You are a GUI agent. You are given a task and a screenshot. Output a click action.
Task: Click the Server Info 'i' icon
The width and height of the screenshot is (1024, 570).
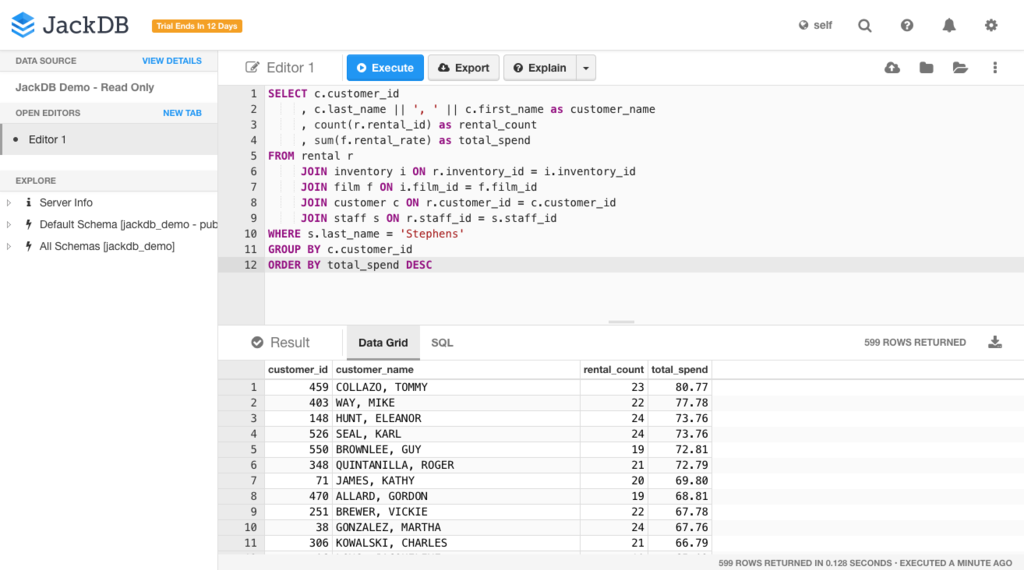click(28, 202)
